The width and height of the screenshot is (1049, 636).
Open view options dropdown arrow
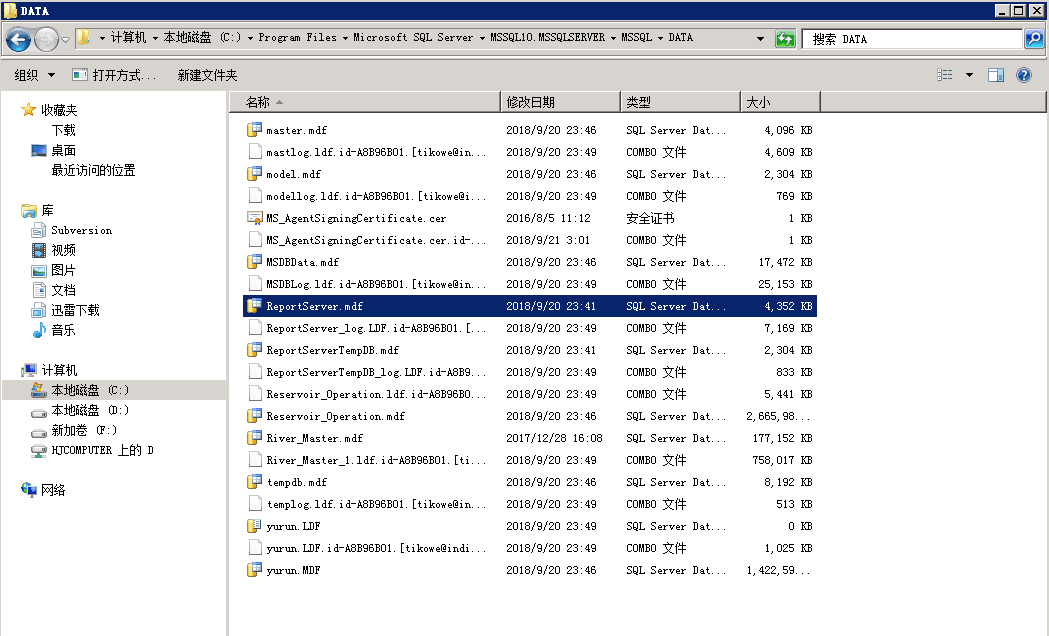(969, 75)
